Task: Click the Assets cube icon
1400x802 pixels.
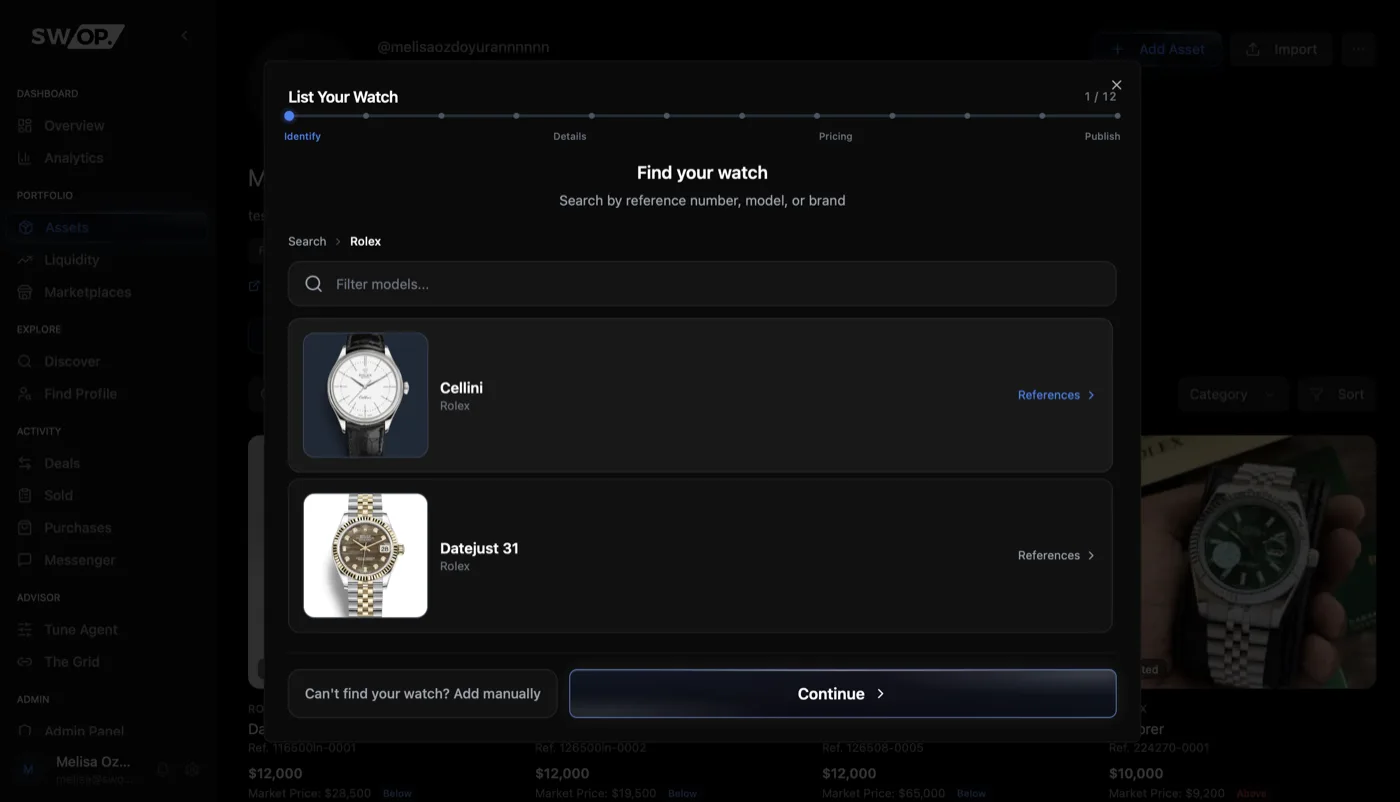Action: 25,228
